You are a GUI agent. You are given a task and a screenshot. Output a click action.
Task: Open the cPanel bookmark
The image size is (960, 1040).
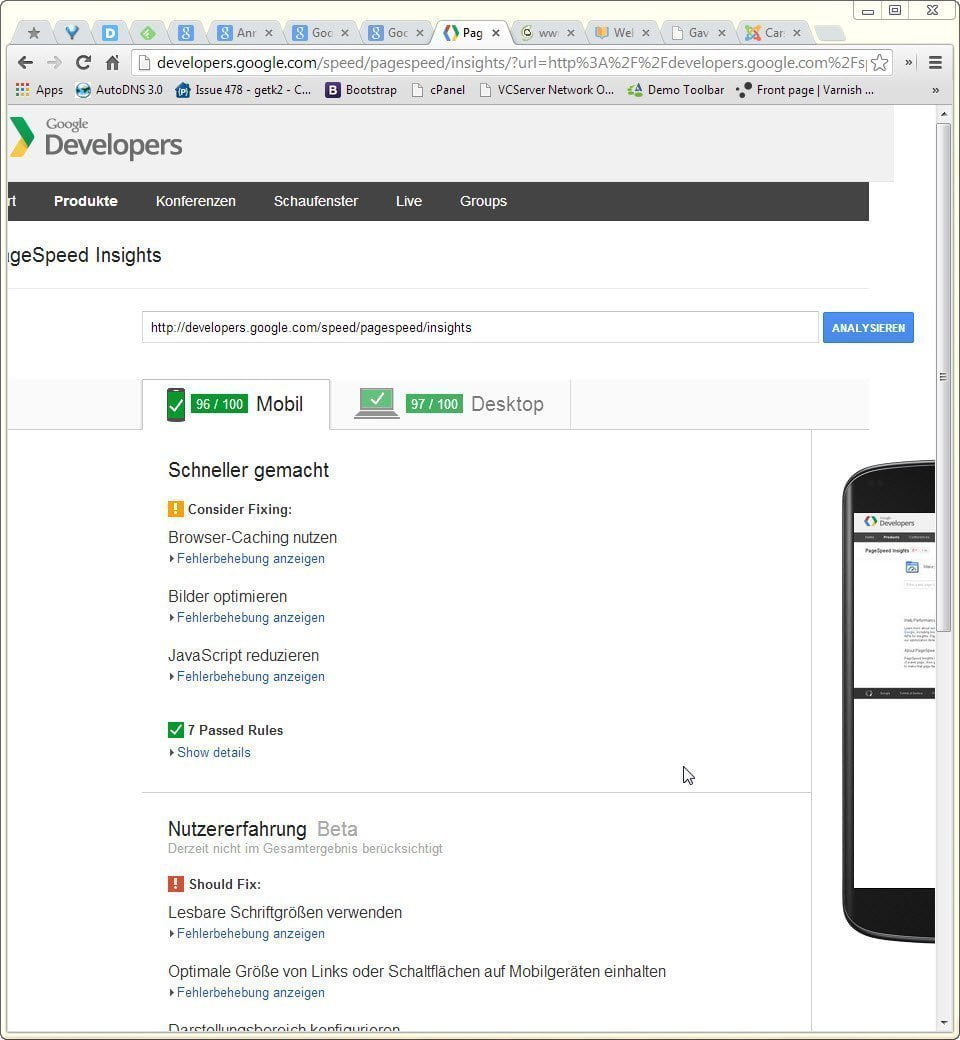click(x=438, y=90)
